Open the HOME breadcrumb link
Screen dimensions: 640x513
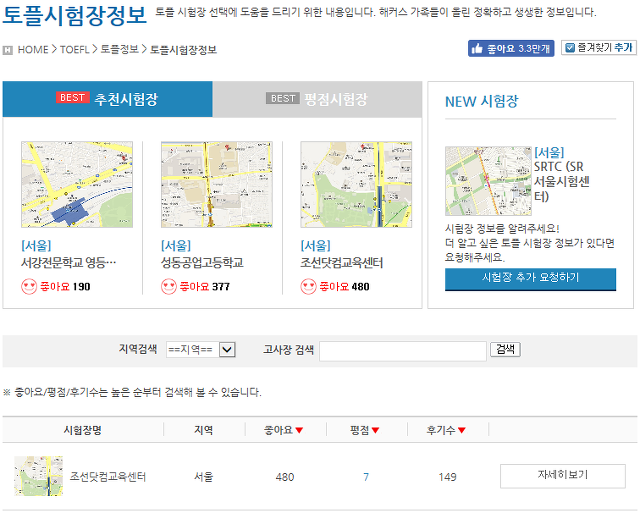click(x=33, y=50)
